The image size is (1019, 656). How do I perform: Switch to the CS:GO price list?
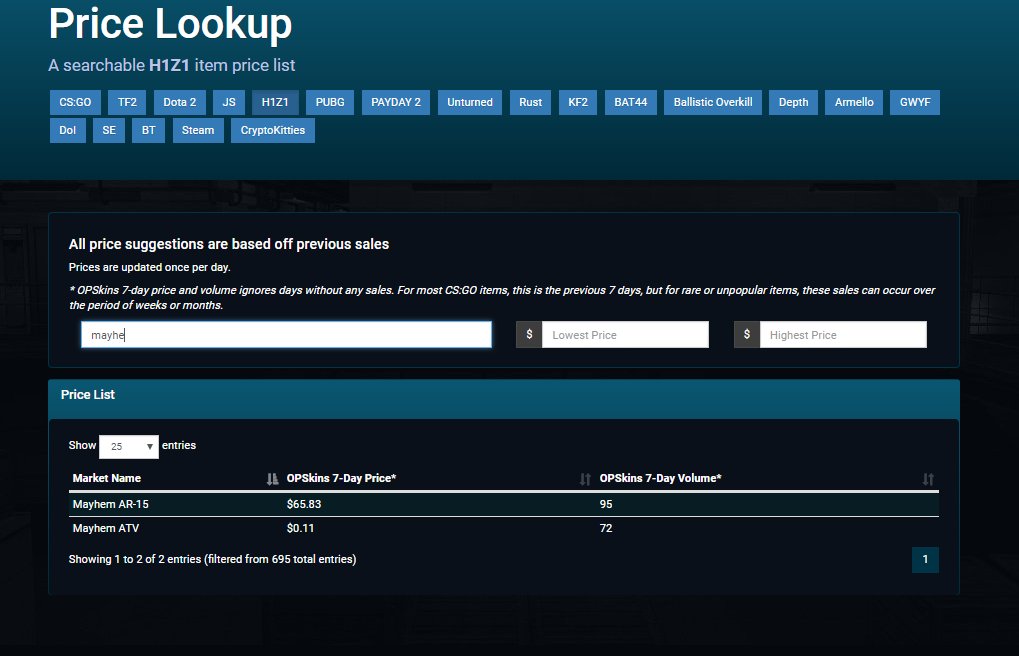click(x=75, y=102)
